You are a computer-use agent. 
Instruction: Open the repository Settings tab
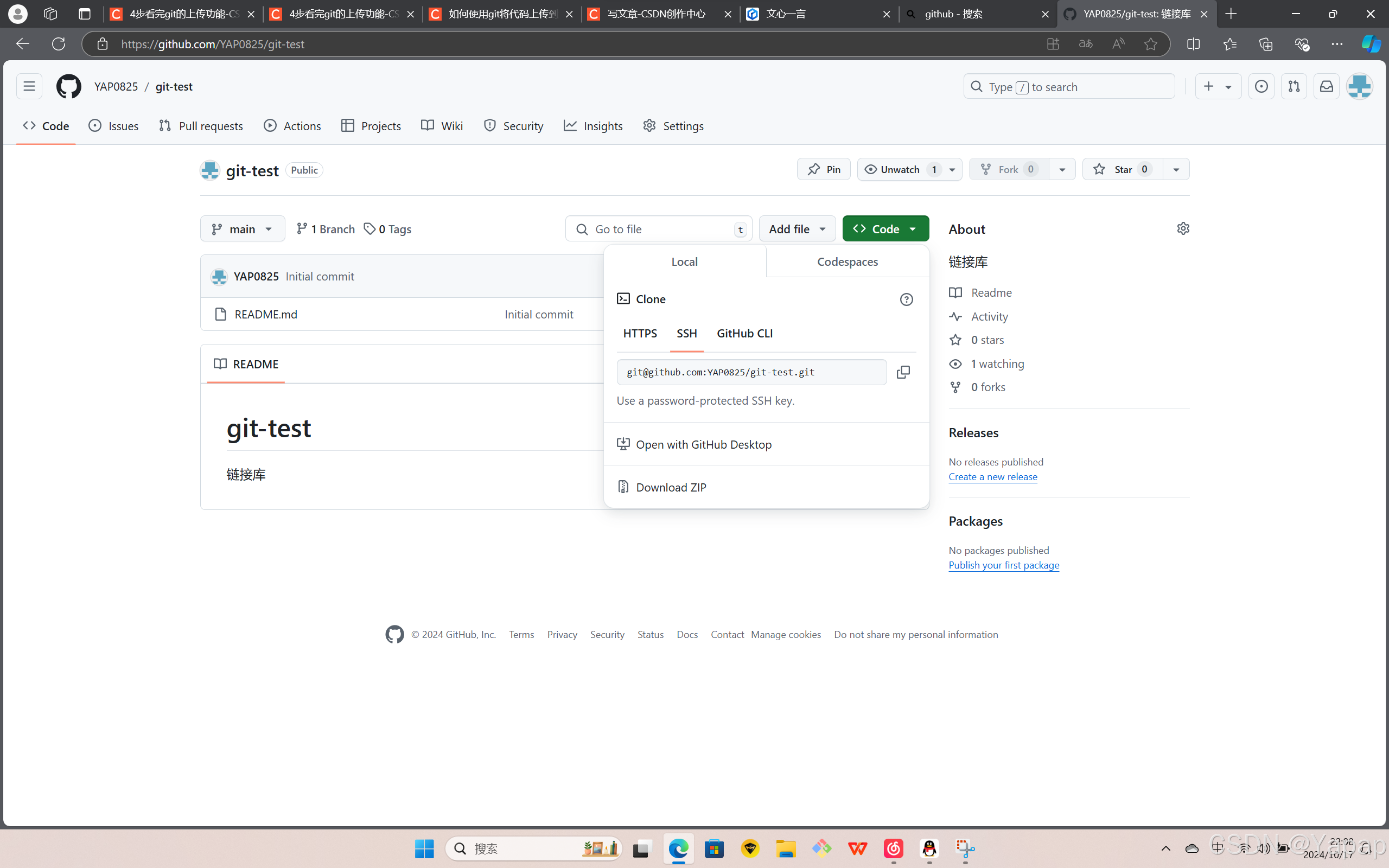click(673, 126)
